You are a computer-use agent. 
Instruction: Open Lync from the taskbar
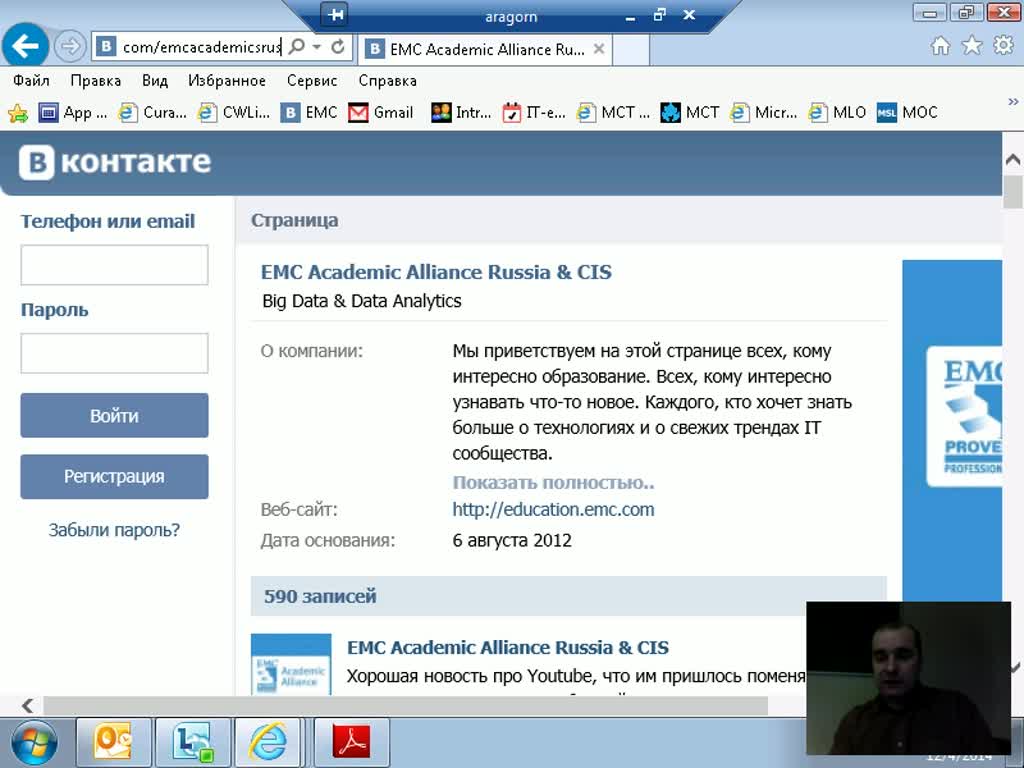193,743
